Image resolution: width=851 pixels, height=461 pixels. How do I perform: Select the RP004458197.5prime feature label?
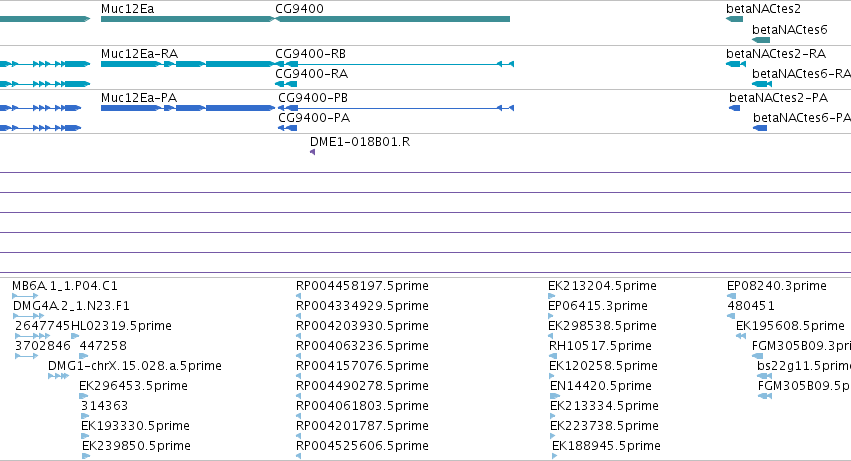pyautogui.click(x=362, y=286)
